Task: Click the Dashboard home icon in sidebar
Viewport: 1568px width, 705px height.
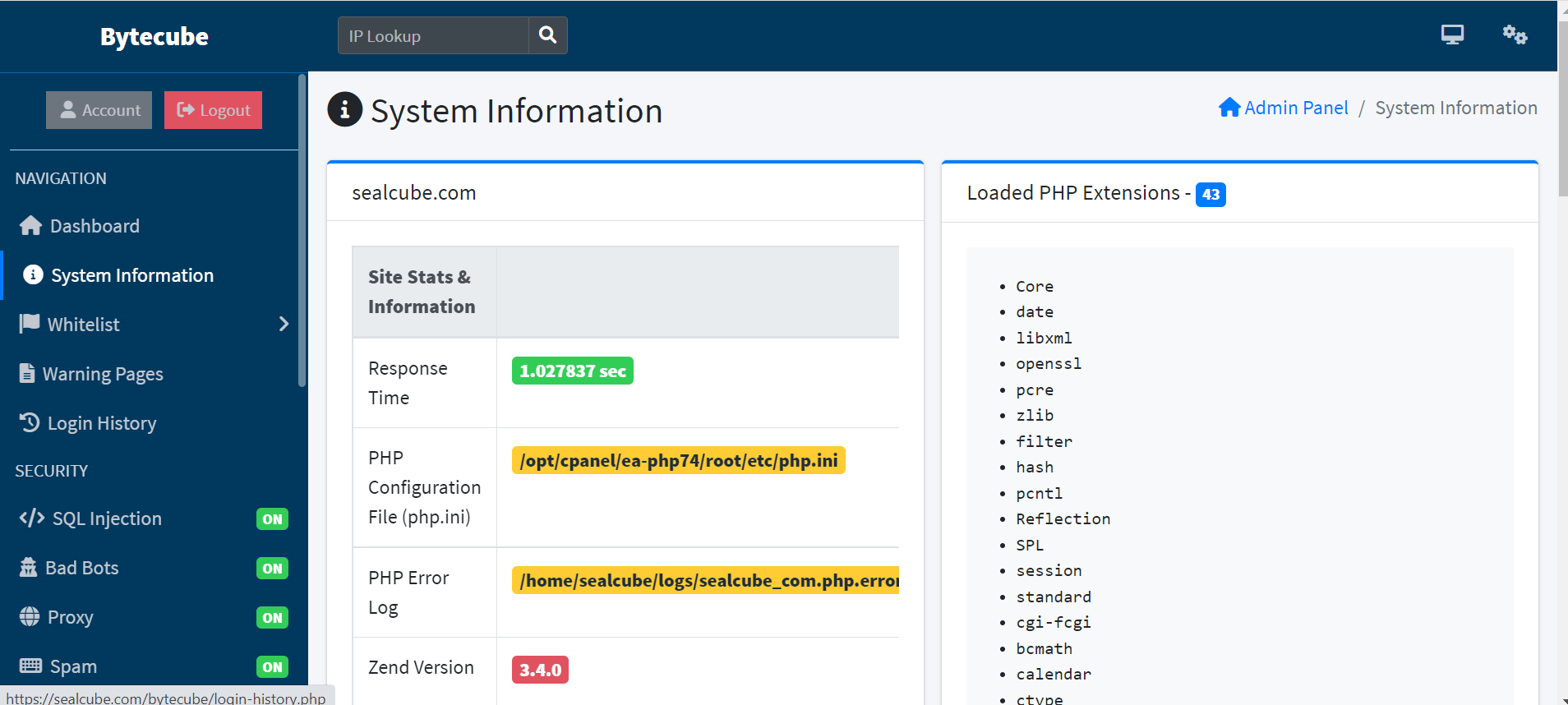Action: [30, 226]
